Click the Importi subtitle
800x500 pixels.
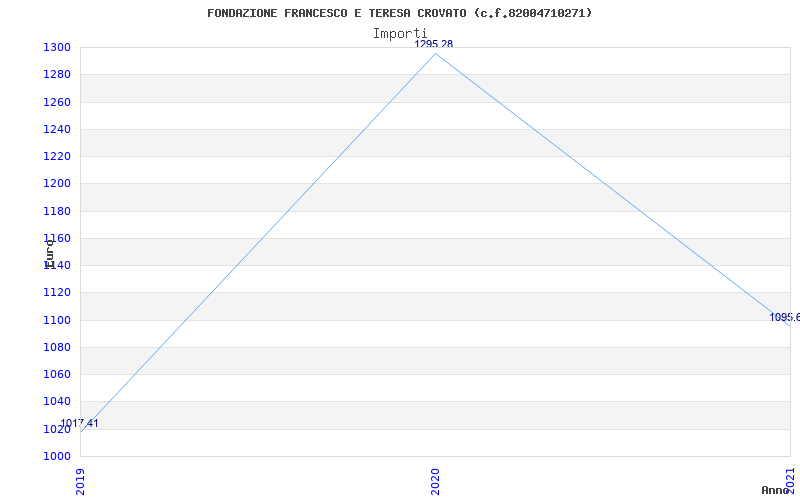pos(400,34)
